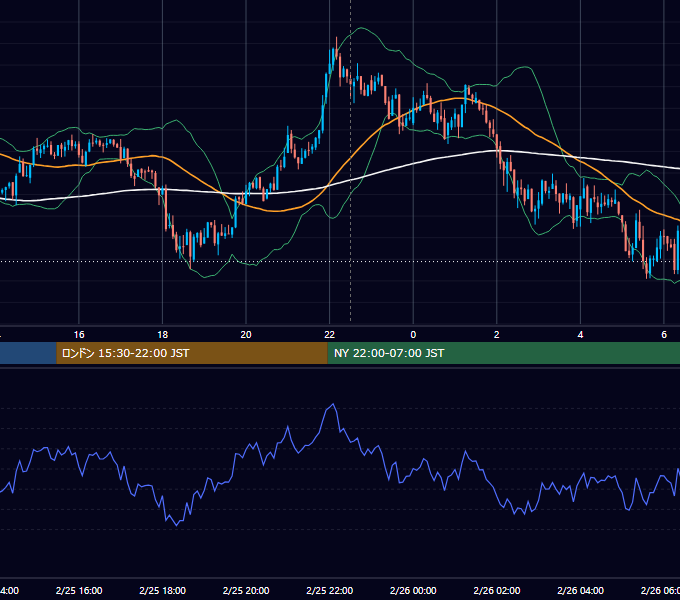Click the 16 hour label on upper axis
680x600 pixels.
pos(79,335)
